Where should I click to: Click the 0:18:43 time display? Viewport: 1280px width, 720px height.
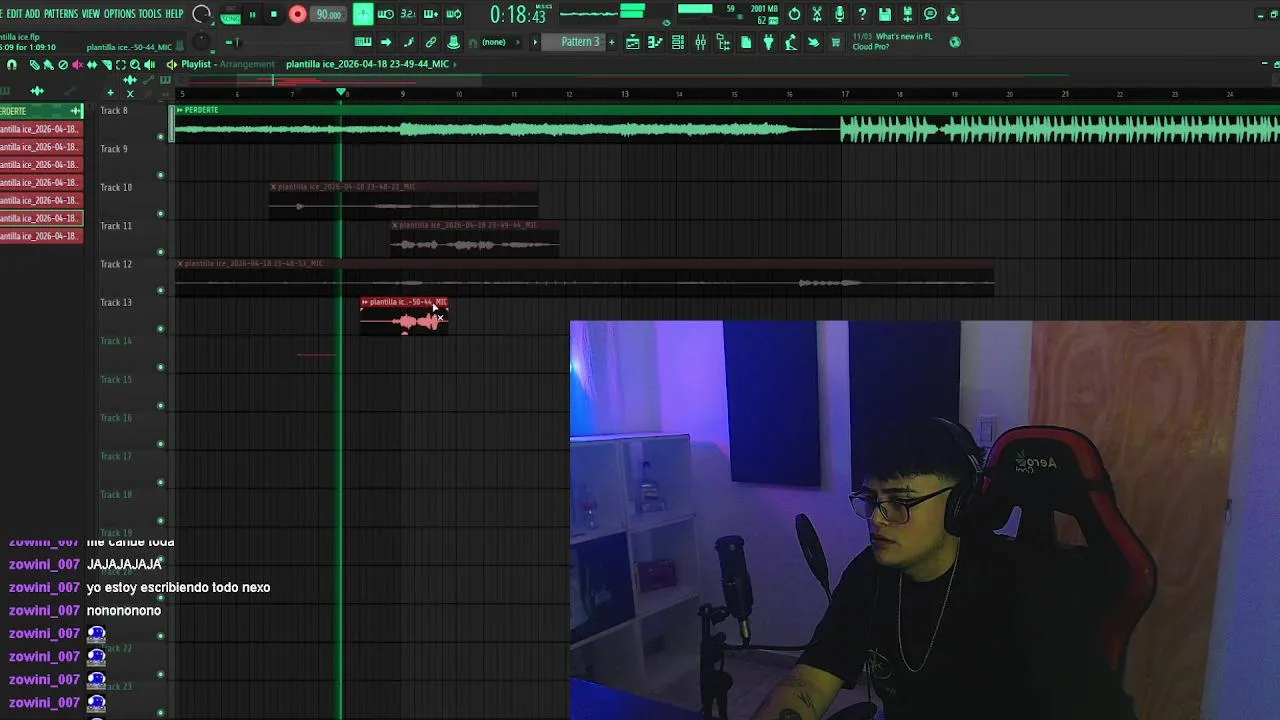click(x=518, y=14)
